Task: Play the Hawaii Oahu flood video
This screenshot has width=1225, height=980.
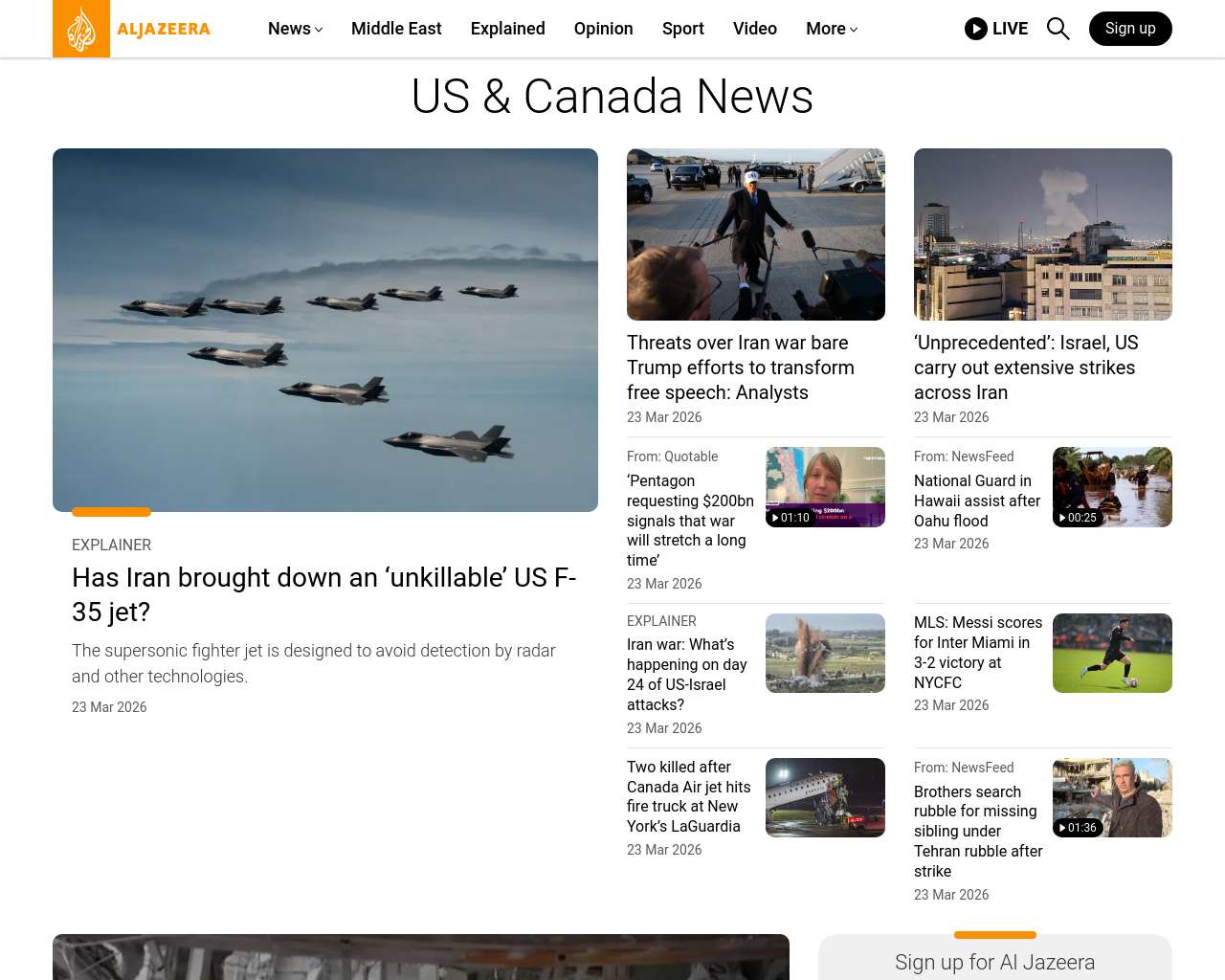Action: click(1112, 487)
